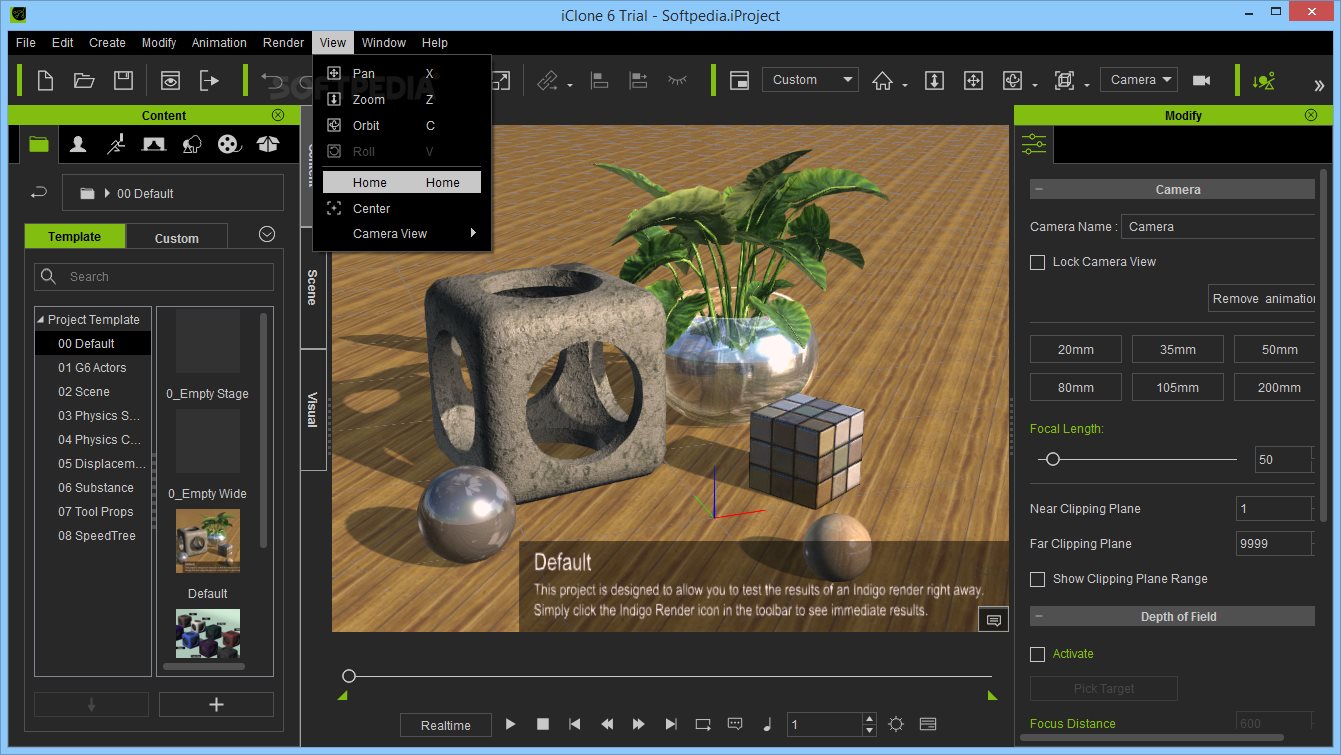Collapse the Project Template tree node

pyautogui.click(x=41, y=320)
